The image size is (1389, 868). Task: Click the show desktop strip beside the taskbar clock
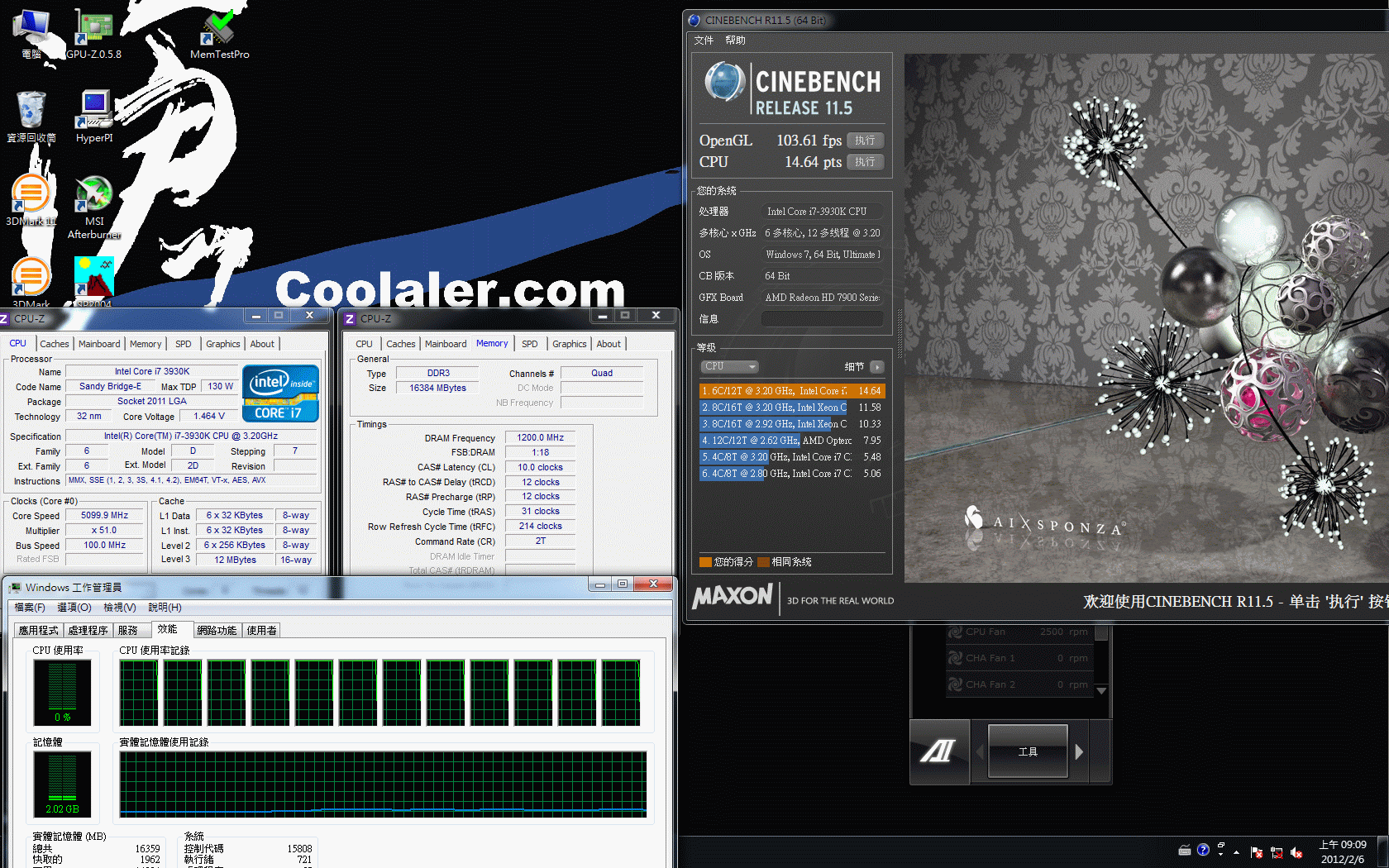coord(1381,852)
